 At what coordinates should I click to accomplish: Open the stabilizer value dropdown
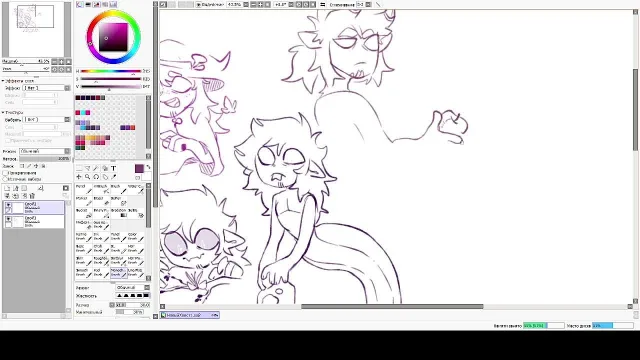click(x=364, y=4)
